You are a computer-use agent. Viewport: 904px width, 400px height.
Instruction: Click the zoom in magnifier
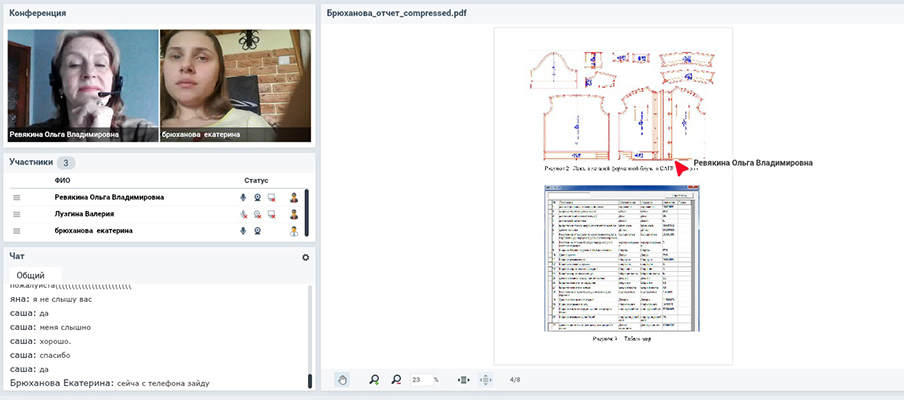tap(374, 380)
